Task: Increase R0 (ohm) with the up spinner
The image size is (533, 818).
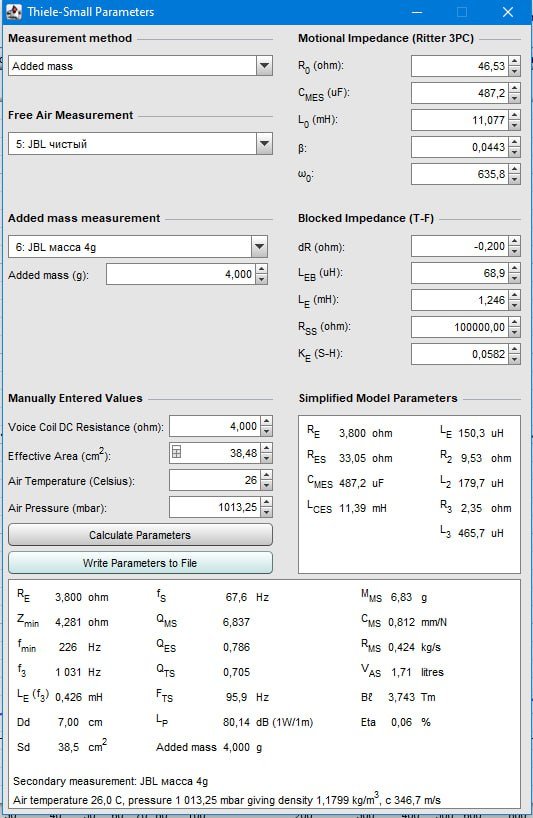Action: (515, 61)
